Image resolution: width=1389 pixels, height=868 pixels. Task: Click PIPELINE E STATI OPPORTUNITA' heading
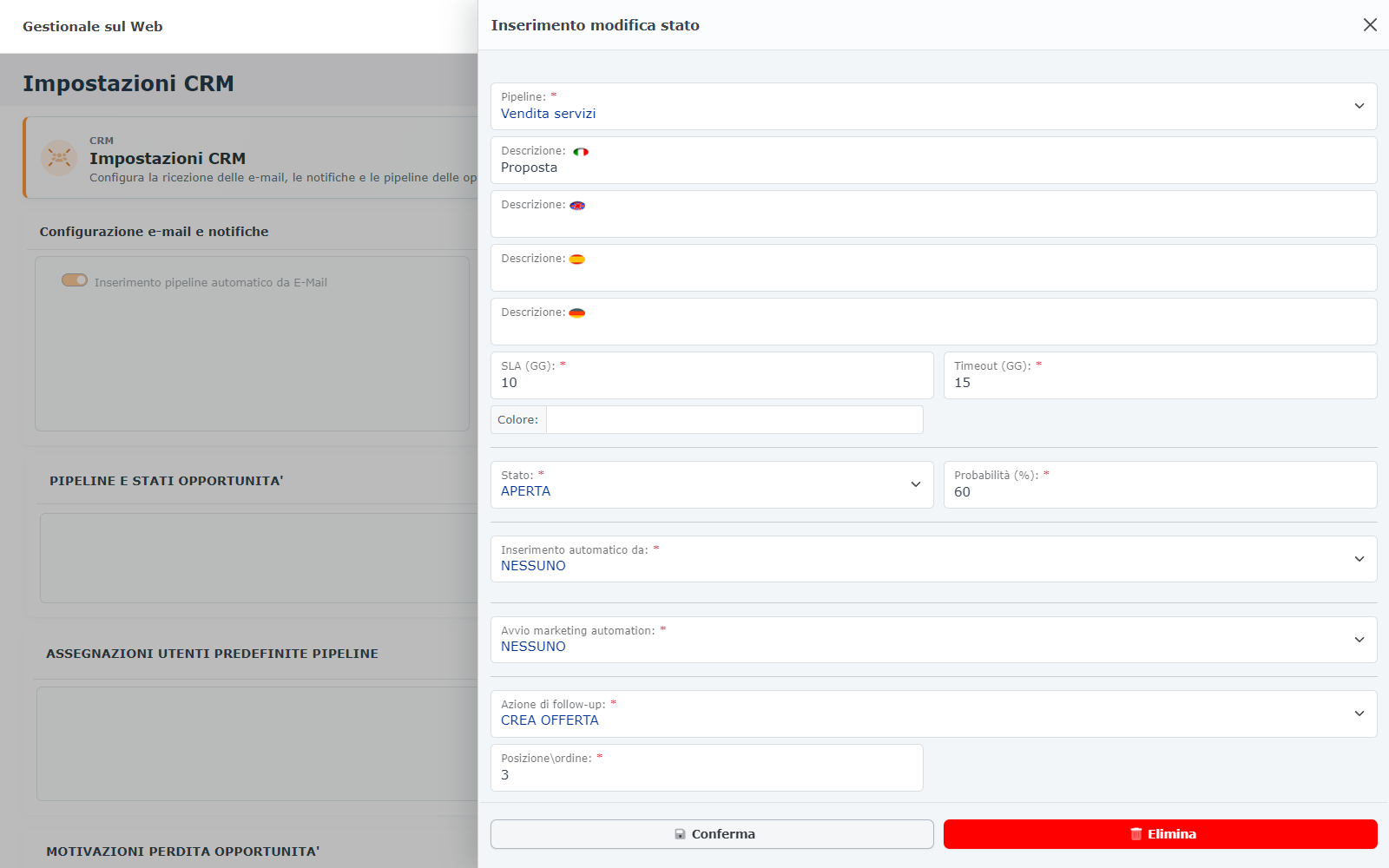[167, 481]
